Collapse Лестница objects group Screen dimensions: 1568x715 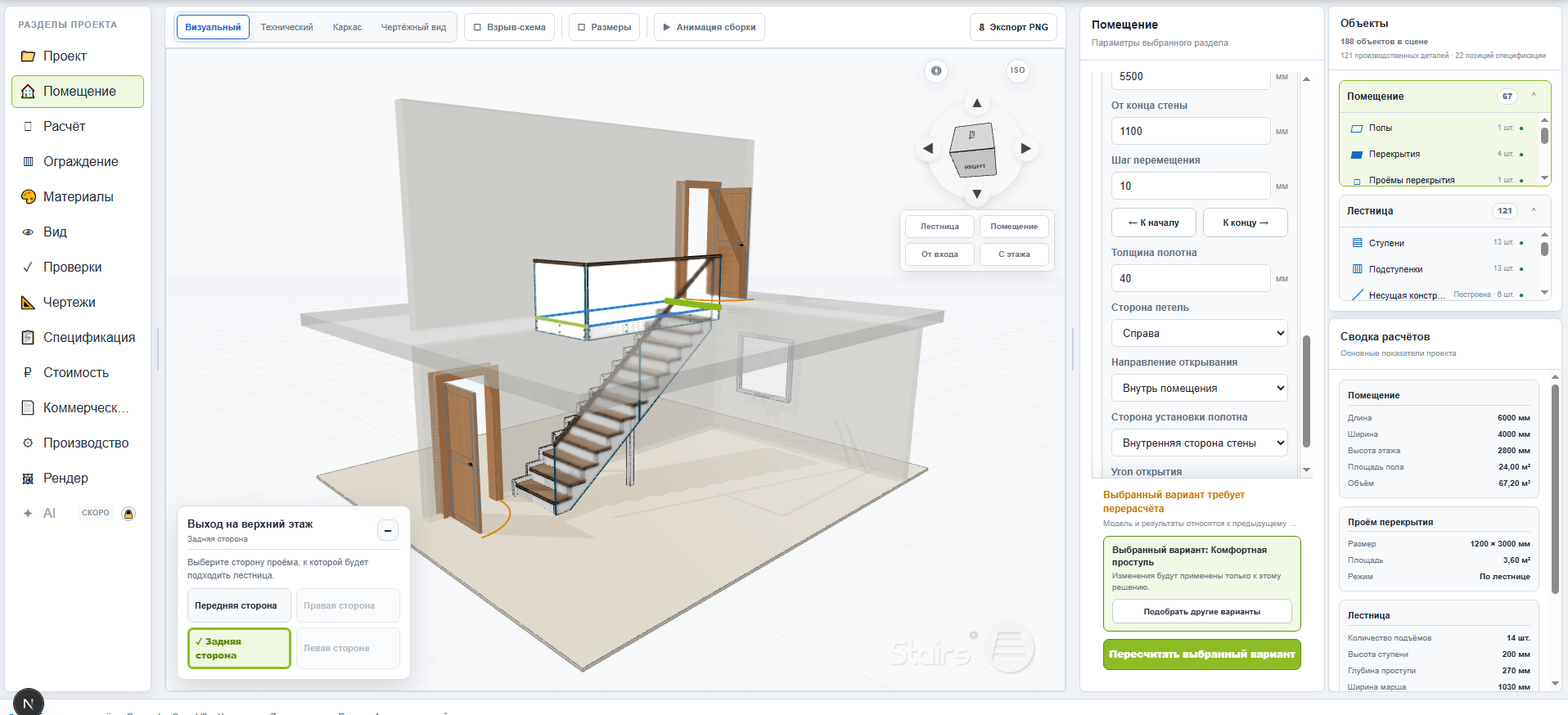(x=1534, y=210)
